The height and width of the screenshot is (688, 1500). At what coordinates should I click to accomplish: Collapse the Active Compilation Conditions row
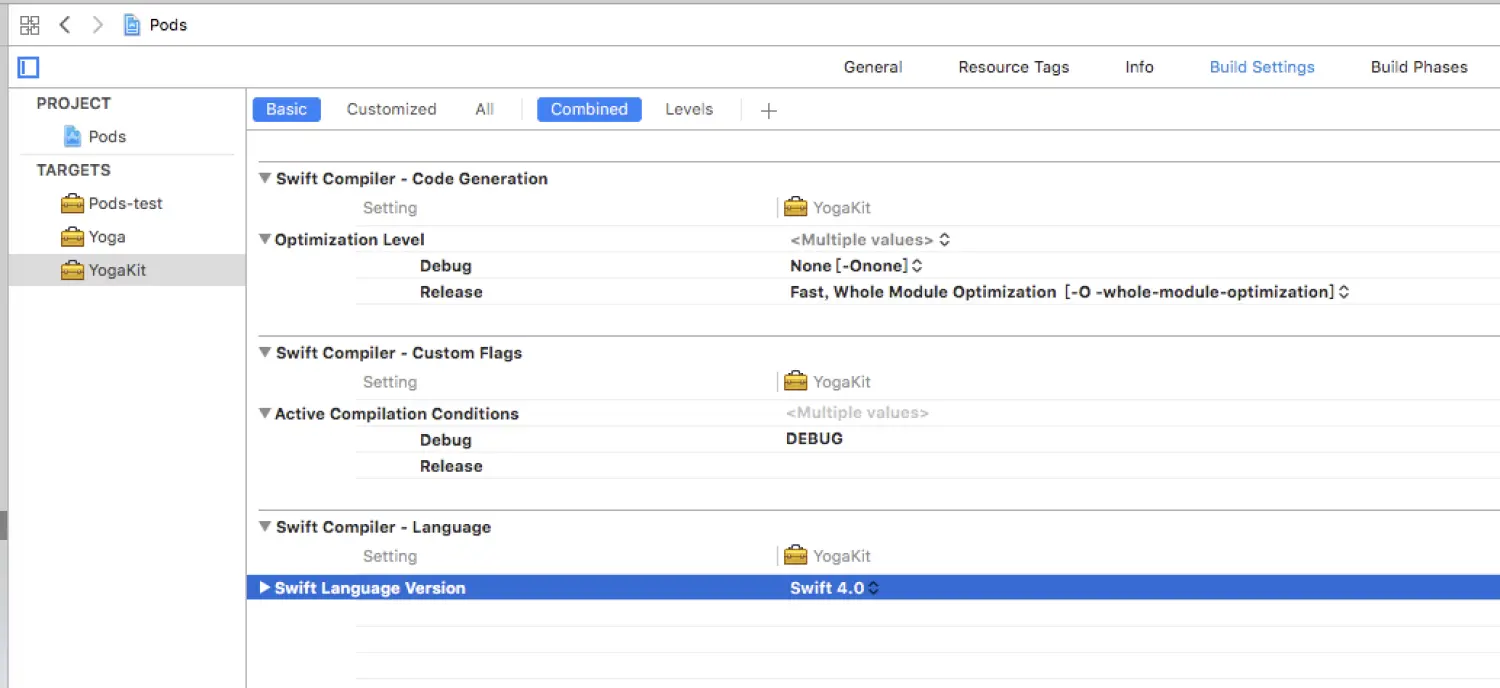(265, 413)
